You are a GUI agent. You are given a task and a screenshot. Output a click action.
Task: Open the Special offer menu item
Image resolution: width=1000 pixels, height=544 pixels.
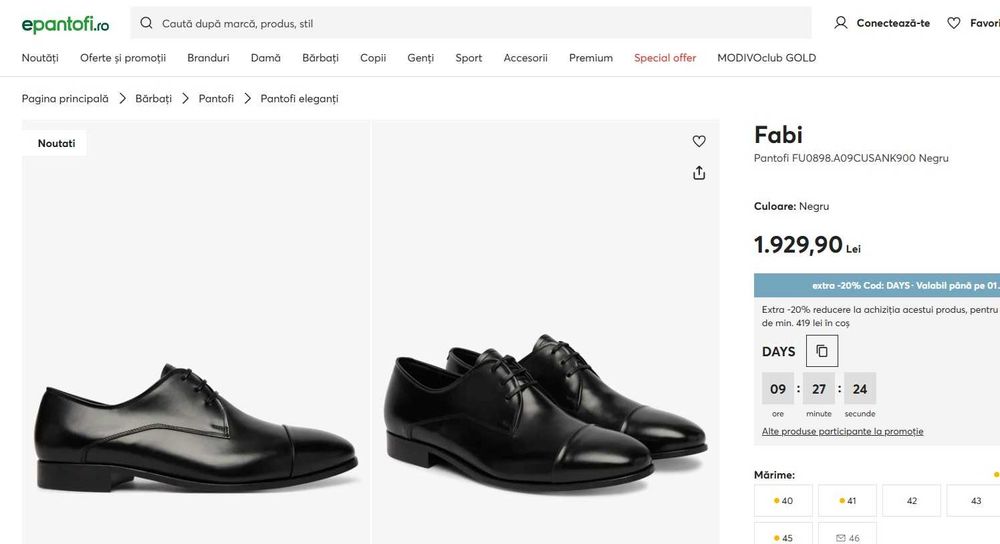pos(665,58)
